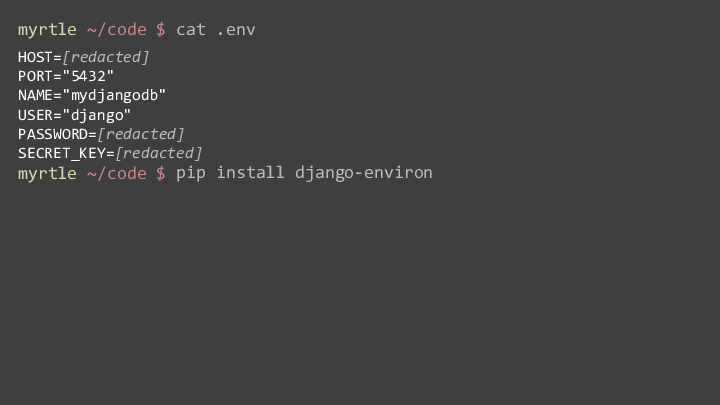
Task: Click the 'django-environ' package name
Action: point(364,174)
